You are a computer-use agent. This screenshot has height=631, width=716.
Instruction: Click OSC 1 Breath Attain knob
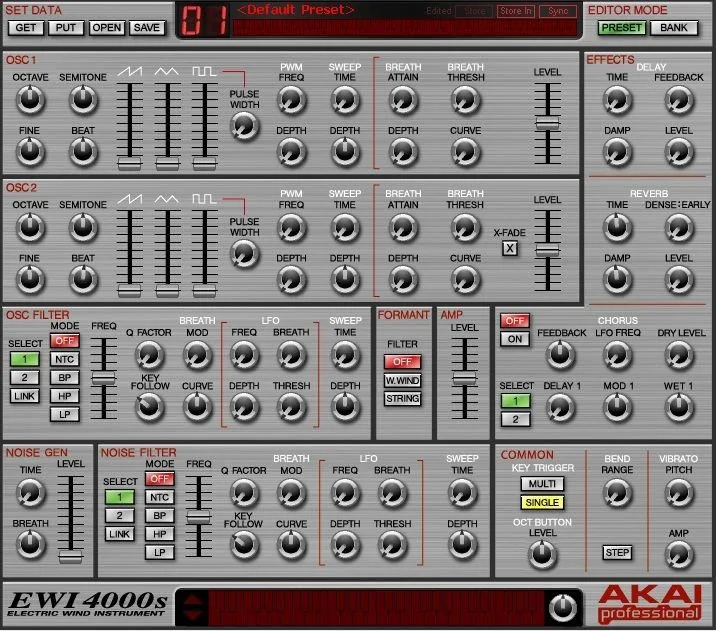403,100
